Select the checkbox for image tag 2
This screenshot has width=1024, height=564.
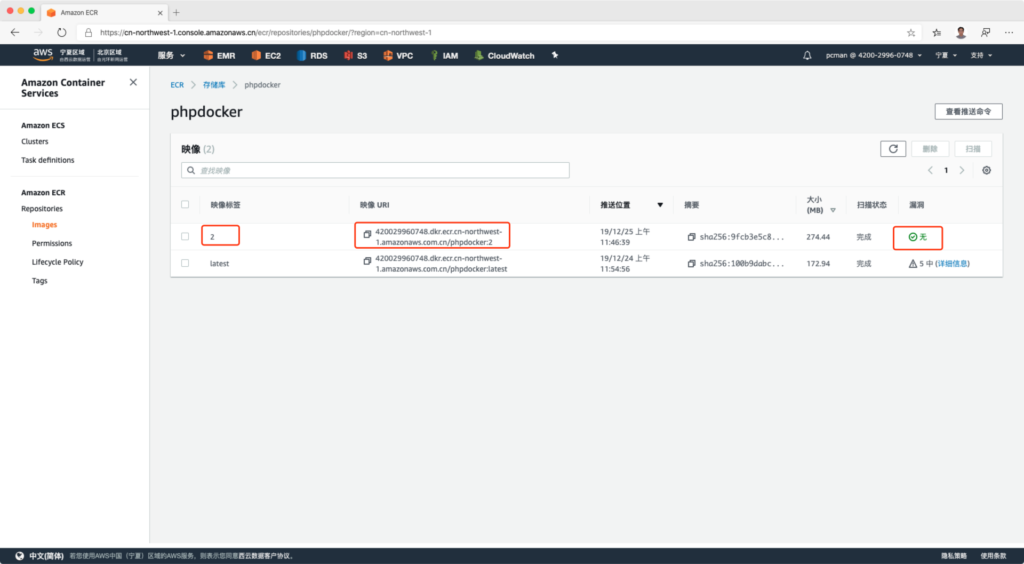point(185,237)
